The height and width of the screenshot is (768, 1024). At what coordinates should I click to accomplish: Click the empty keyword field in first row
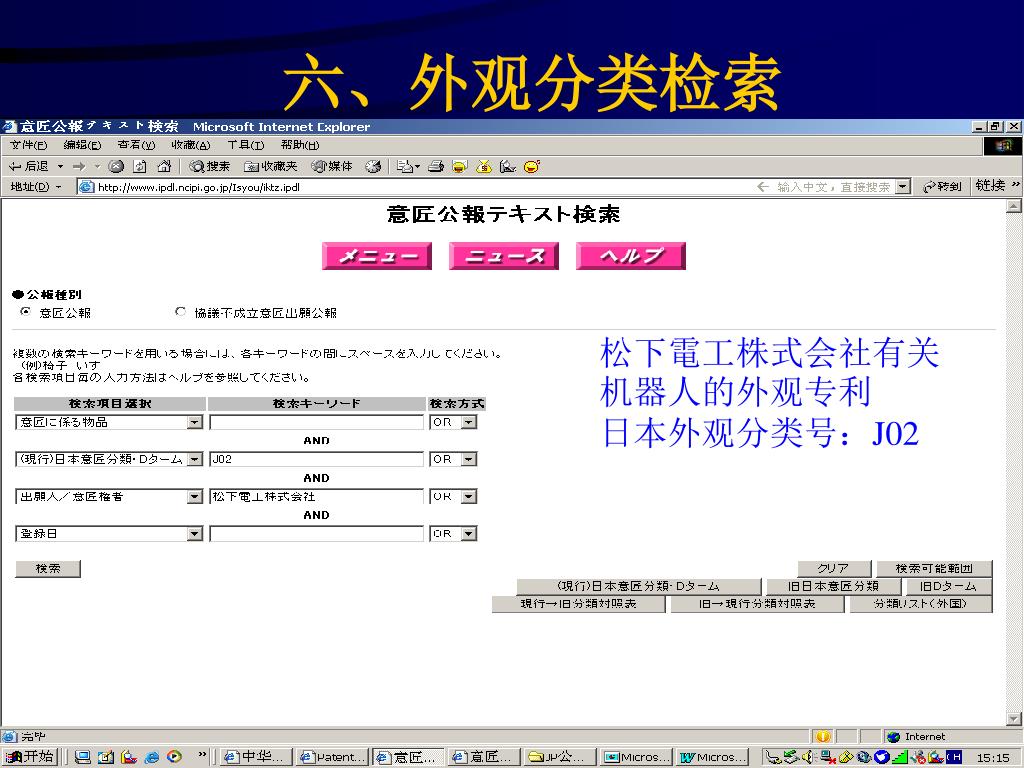pos(317,423)
